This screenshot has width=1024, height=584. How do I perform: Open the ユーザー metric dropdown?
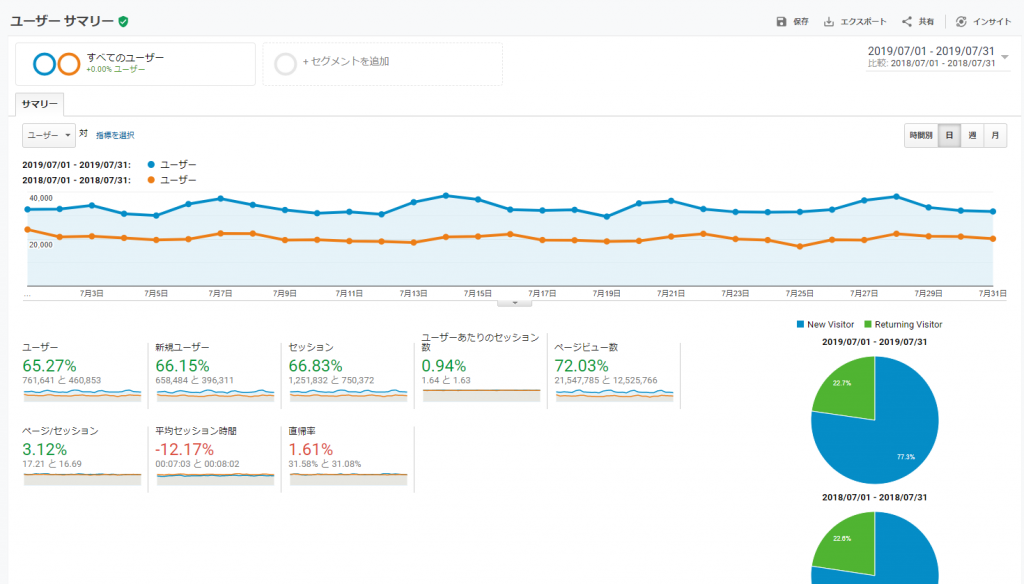point(49,135)
